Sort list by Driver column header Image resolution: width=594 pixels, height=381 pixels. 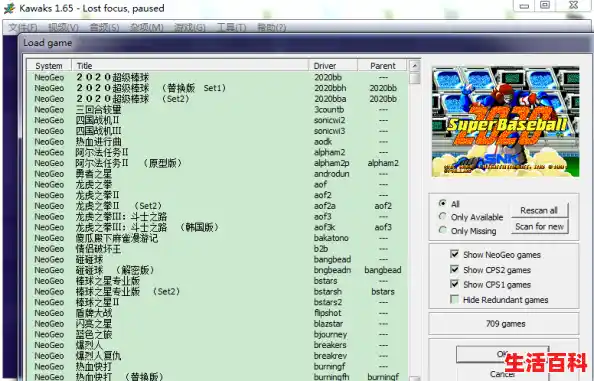[333, 66]
